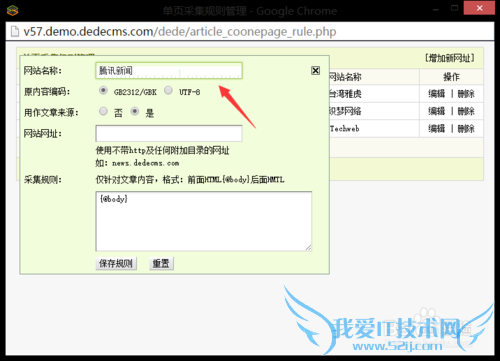The image size is (500, 361).
Task: Edit the 台湾雅虎 row
Action: coord(437,94)
